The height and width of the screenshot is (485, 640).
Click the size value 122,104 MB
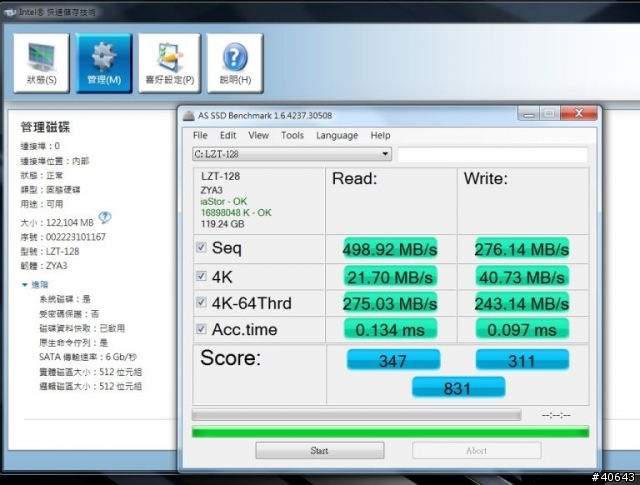(x=69, y=223)
